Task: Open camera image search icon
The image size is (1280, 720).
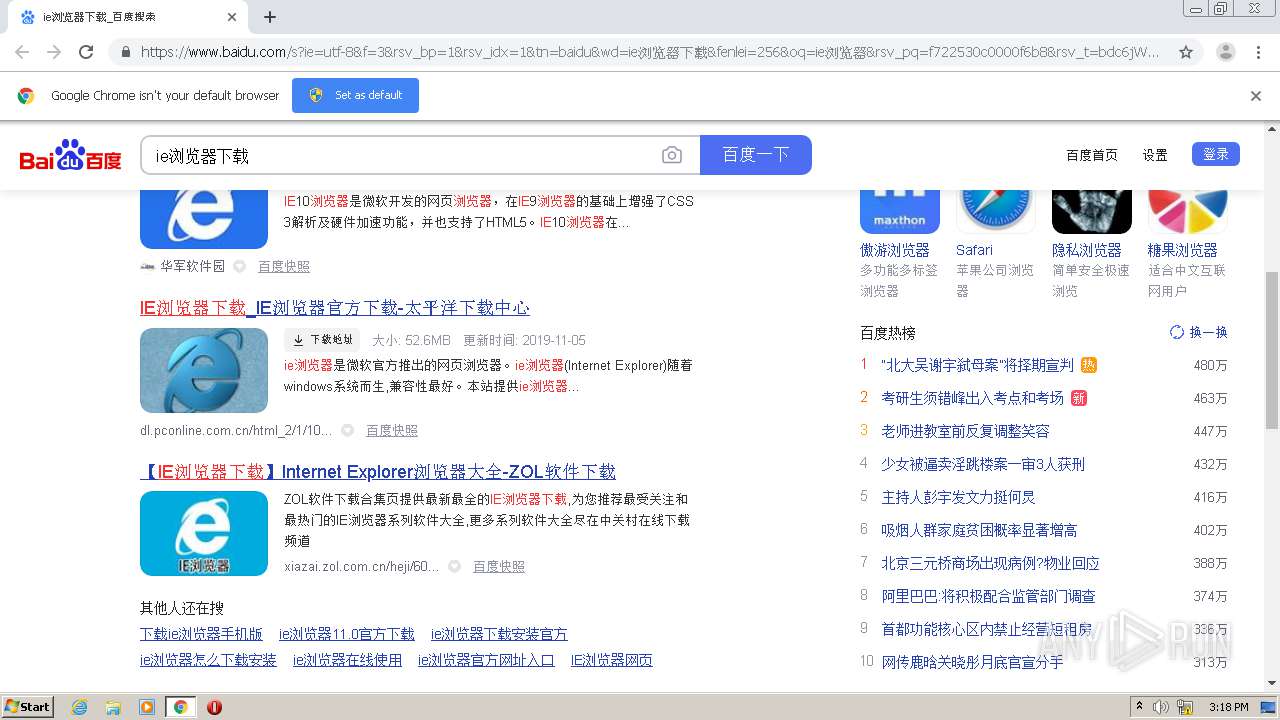Action: click(x=672, y=155)
